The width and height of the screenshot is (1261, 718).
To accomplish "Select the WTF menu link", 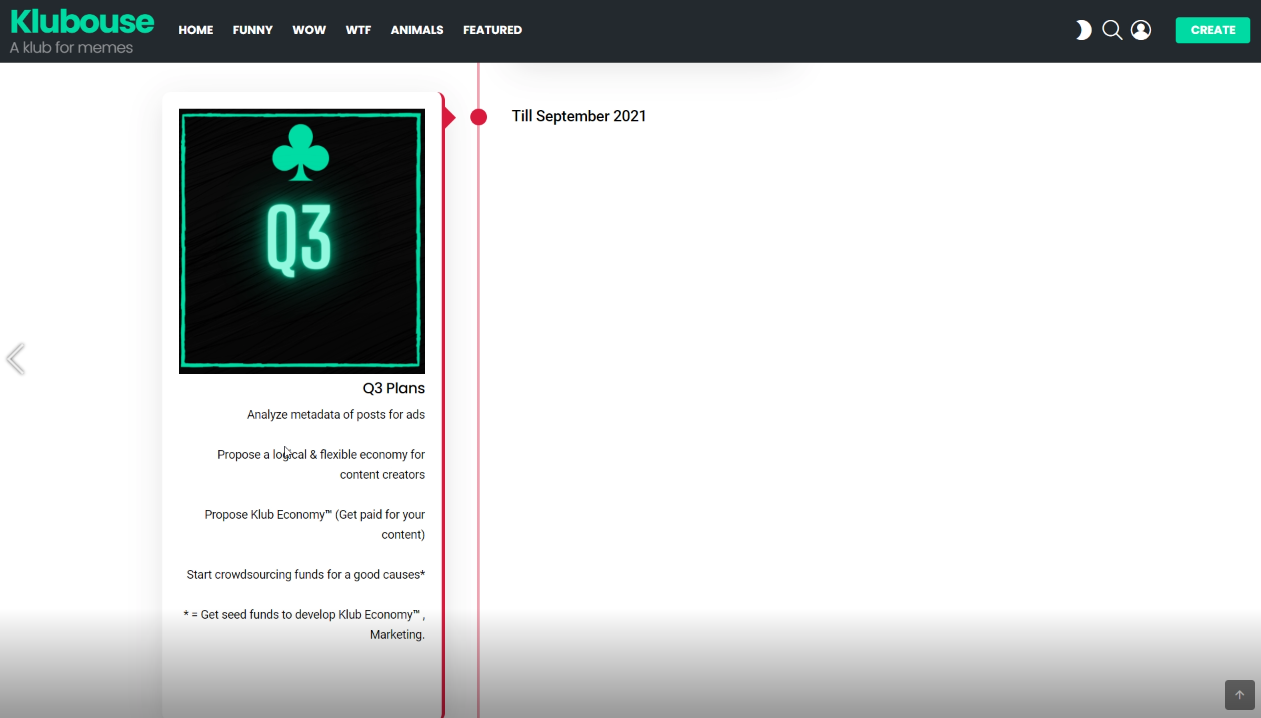I will click(x=358, y=30).
